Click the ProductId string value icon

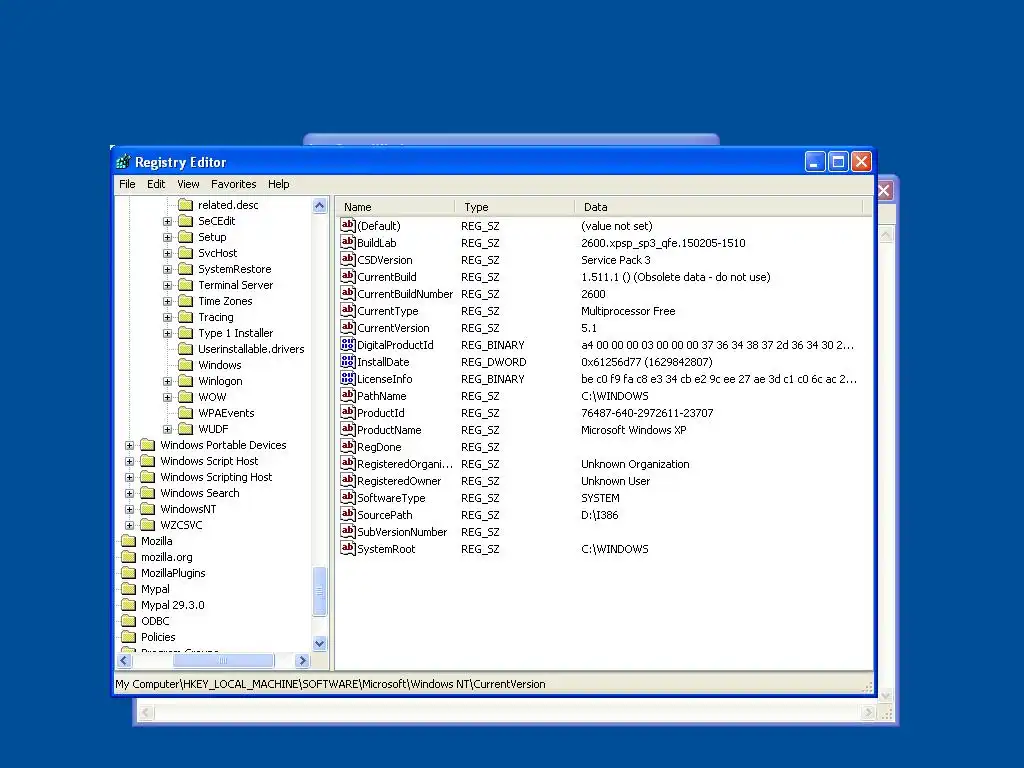pos(347,412)
